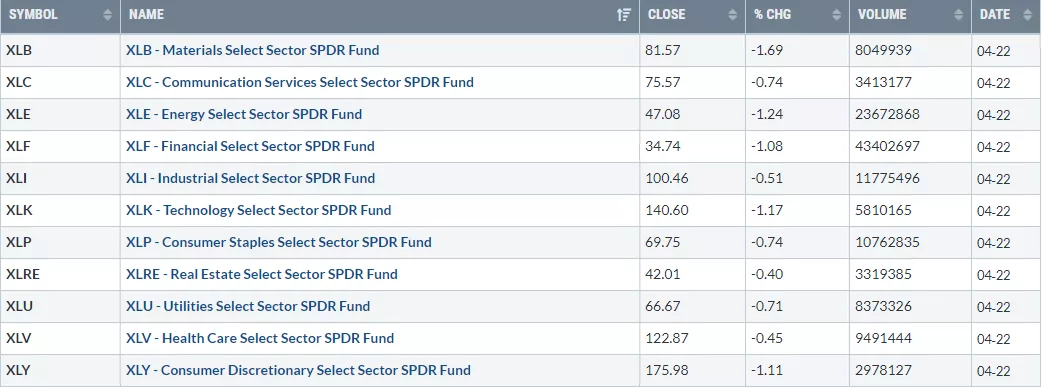Open XLI Industrial Select Sector fund link

(x=251, y=178)
